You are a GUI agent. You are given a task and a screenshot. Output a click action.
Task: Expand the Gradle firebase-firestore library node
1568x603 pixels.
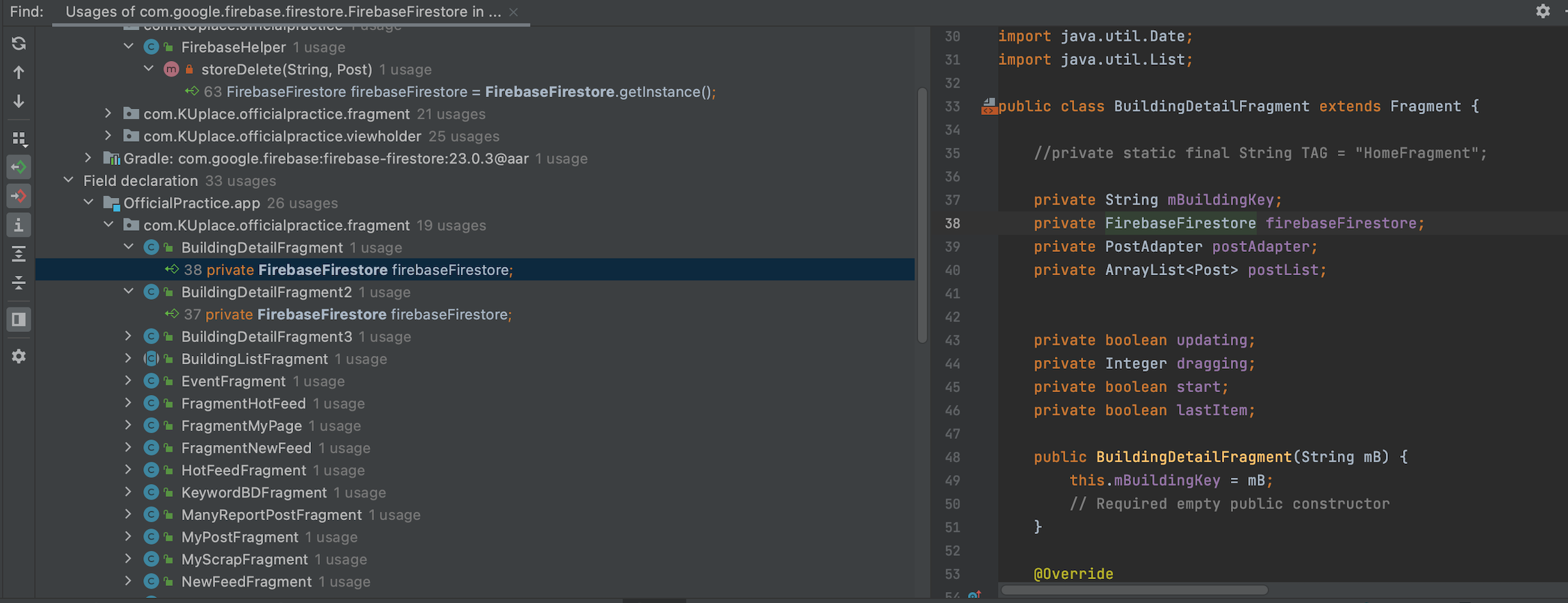coord(88,158)
